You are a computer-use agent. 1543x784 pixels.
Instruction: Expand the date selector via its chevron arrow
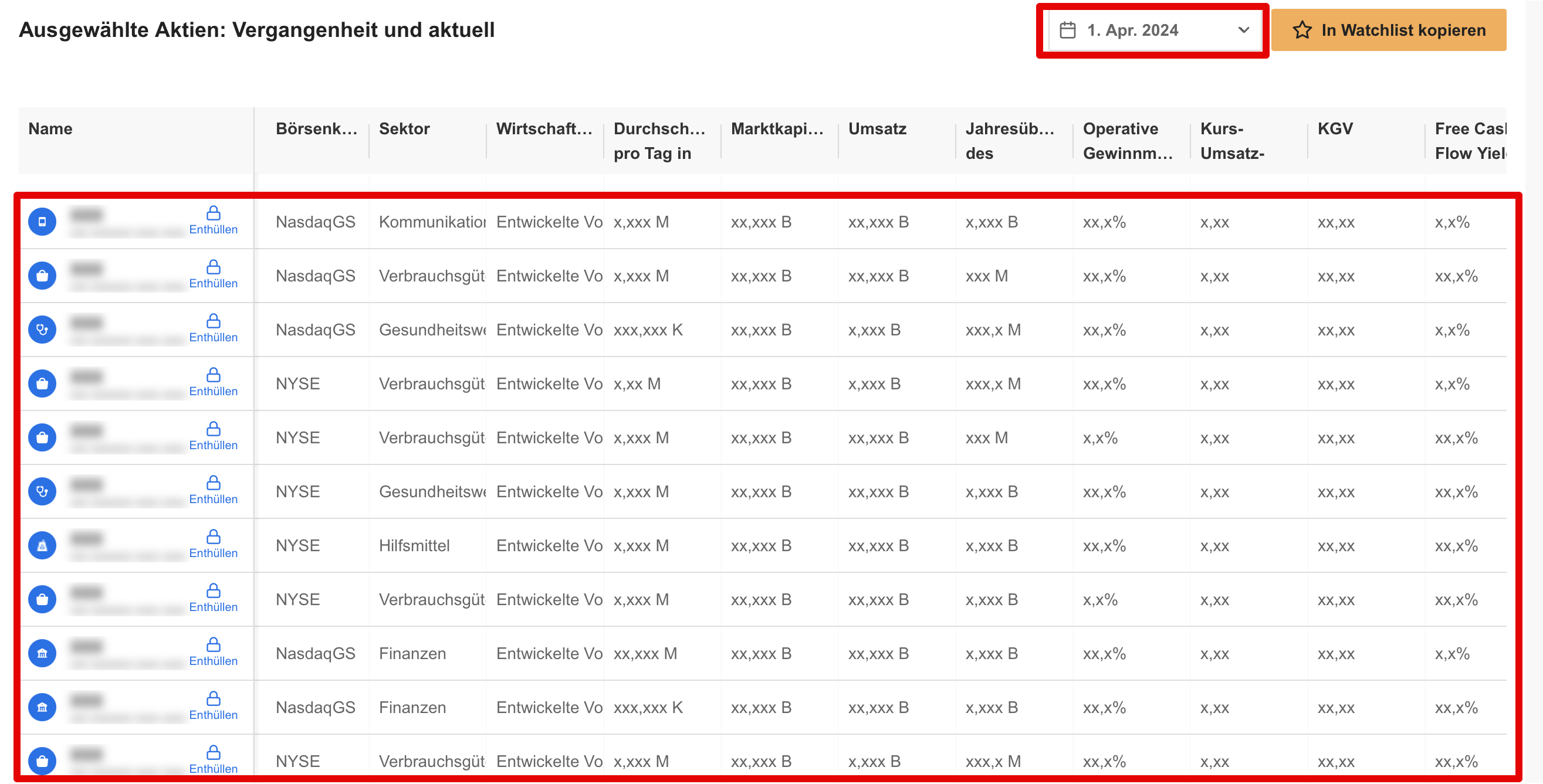pyautogui.click(x=1244, y=30)
